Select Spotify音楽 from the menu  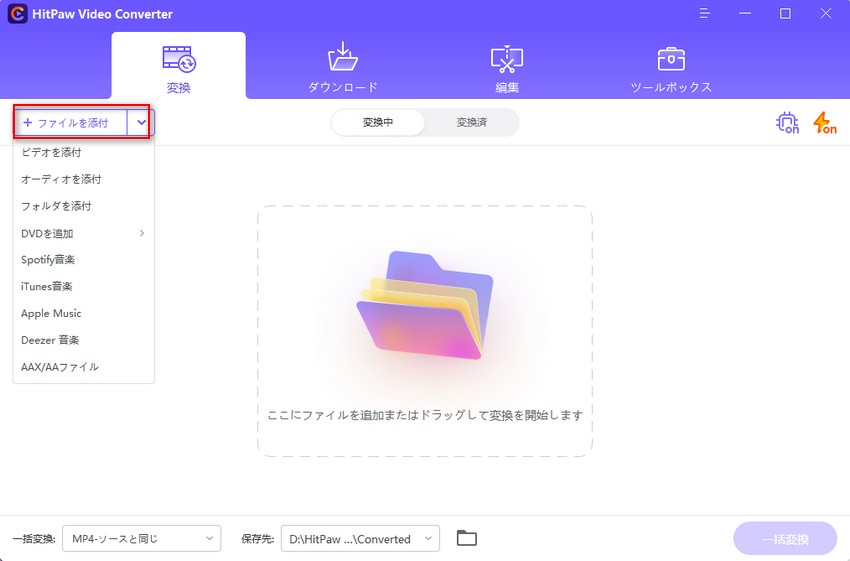coord(84,260)
